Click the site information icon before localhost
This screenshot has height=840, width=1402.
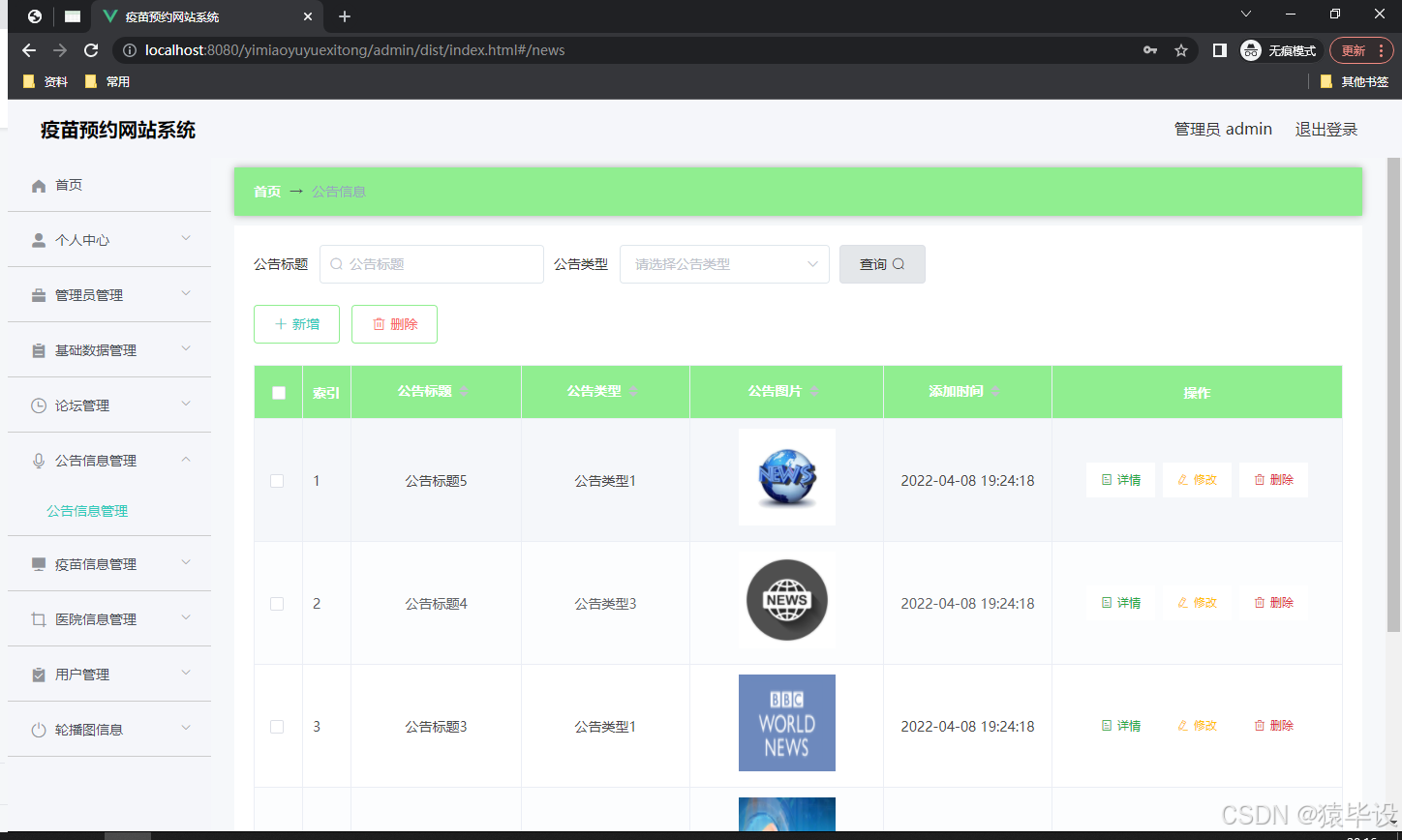tap(129, 50)
